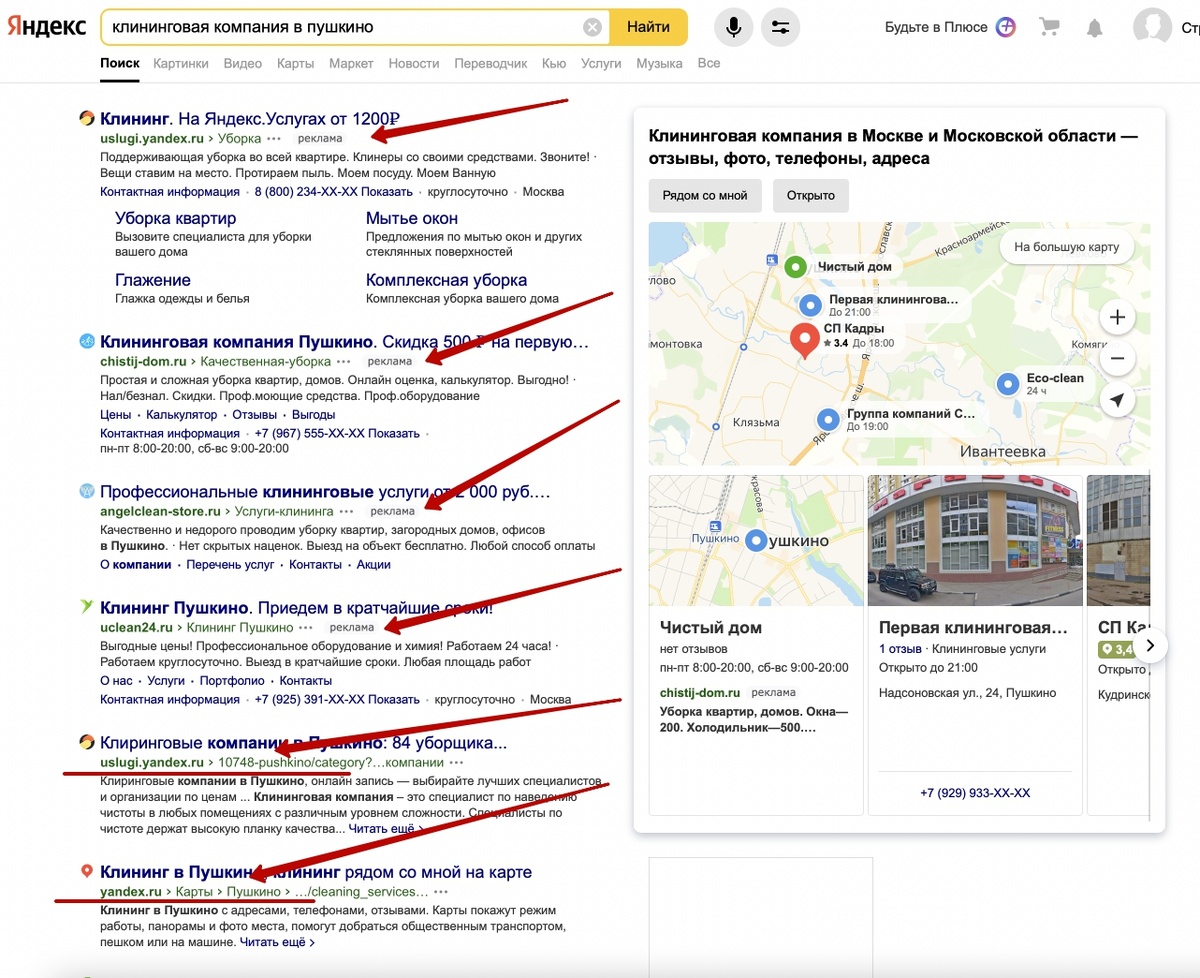
Task: Open the user profile avatar
Action: click(x=1152, y=28)
